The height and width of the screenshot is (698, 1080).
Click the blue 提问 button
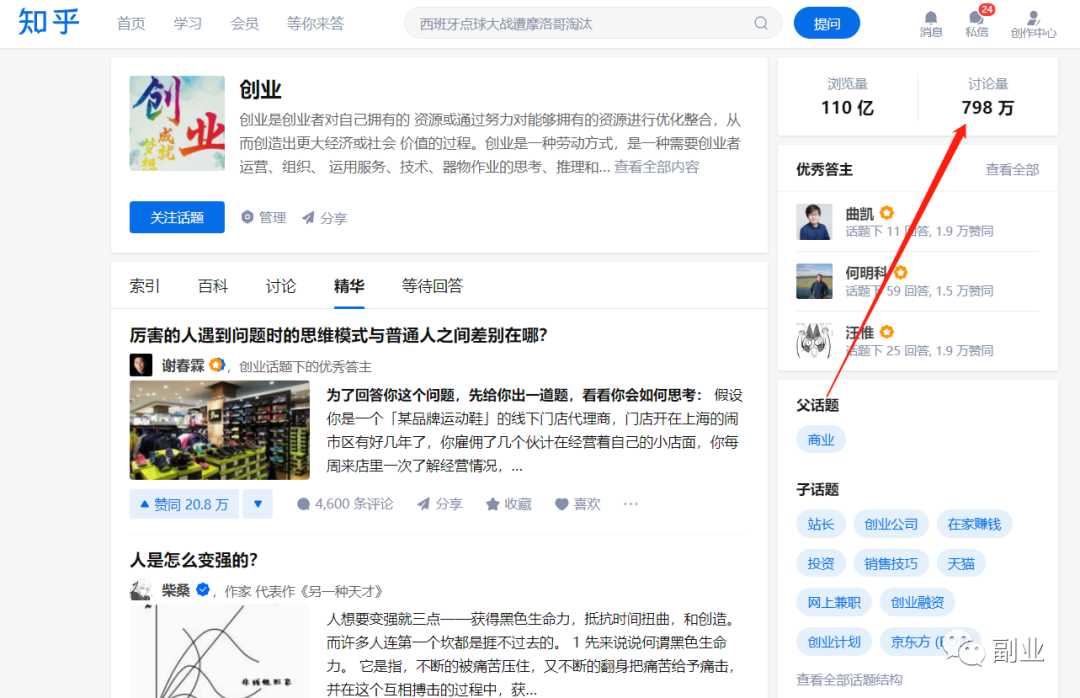tap(826, 23)
